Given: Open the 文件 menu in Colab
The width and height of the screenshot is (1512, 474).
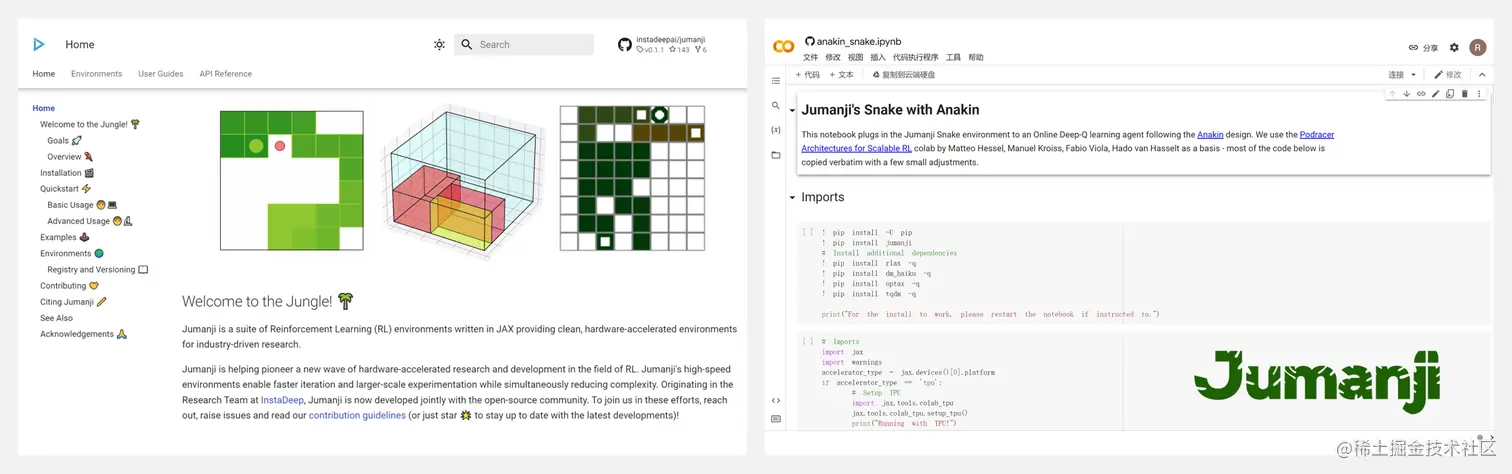Looking at the screenshot, I should (810, 58).
